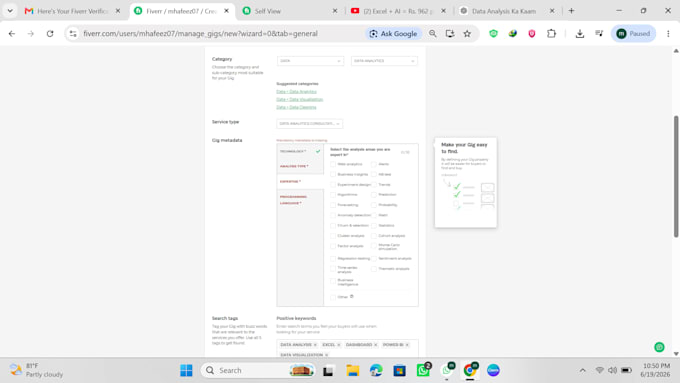Viewport: 680px width, 383px height.
Task: Check the Business insights checkbox
Action: (x=333, y=174)
